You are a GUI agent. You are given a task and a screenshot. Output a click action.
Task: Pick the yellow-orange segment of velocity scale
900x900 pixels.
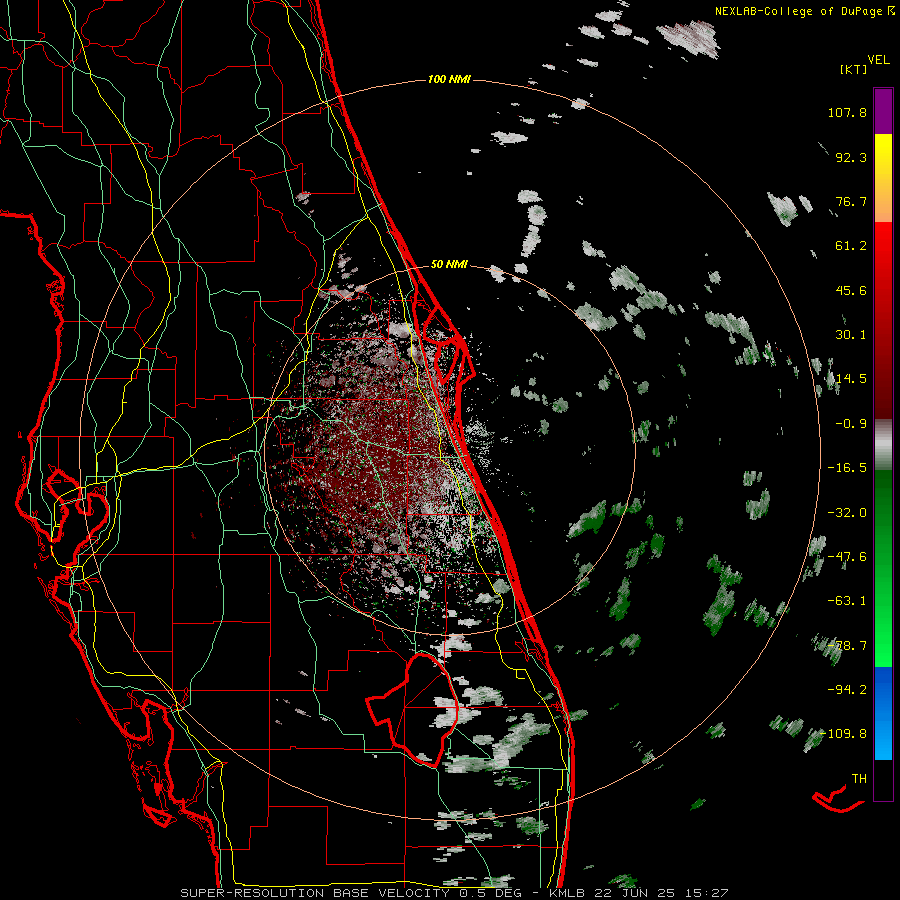(x=883, y=178)
